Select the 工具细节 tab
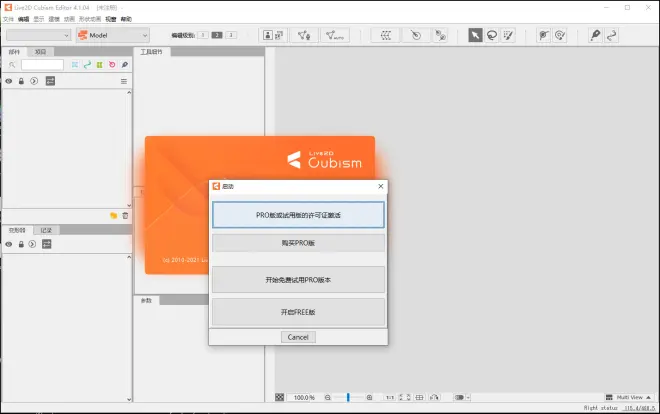The image size is (660, 414). click(x=152, y=52)
